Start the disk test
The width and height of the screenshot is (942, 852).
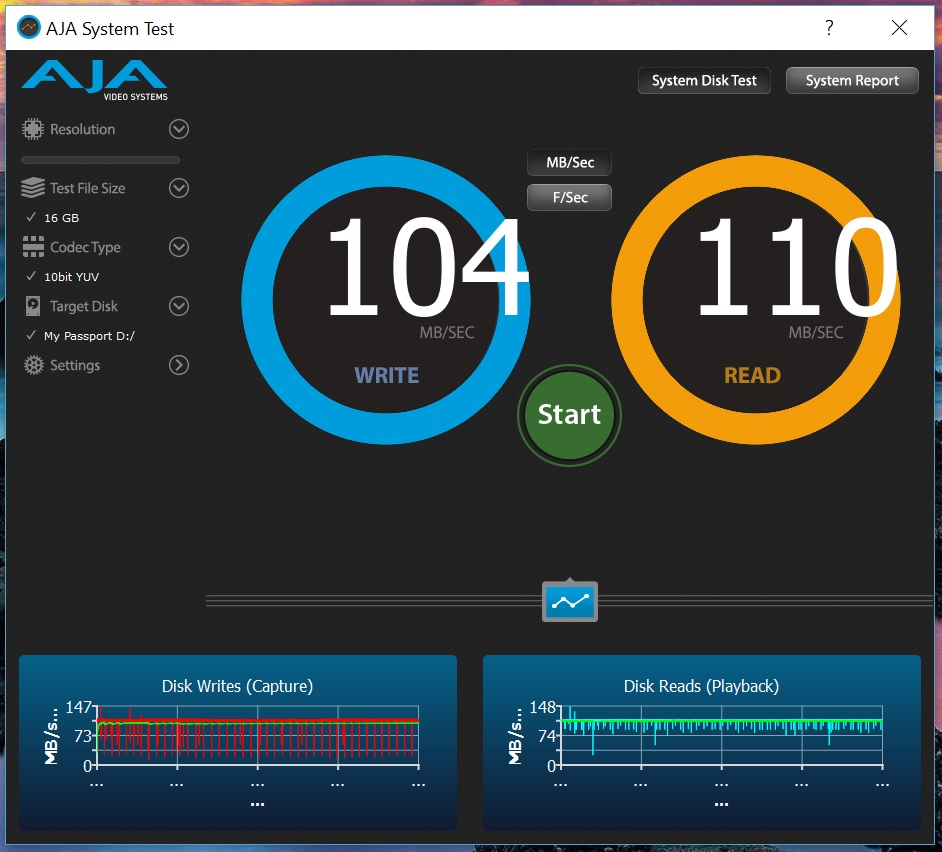pyautogui.click(x=569, y=415)
